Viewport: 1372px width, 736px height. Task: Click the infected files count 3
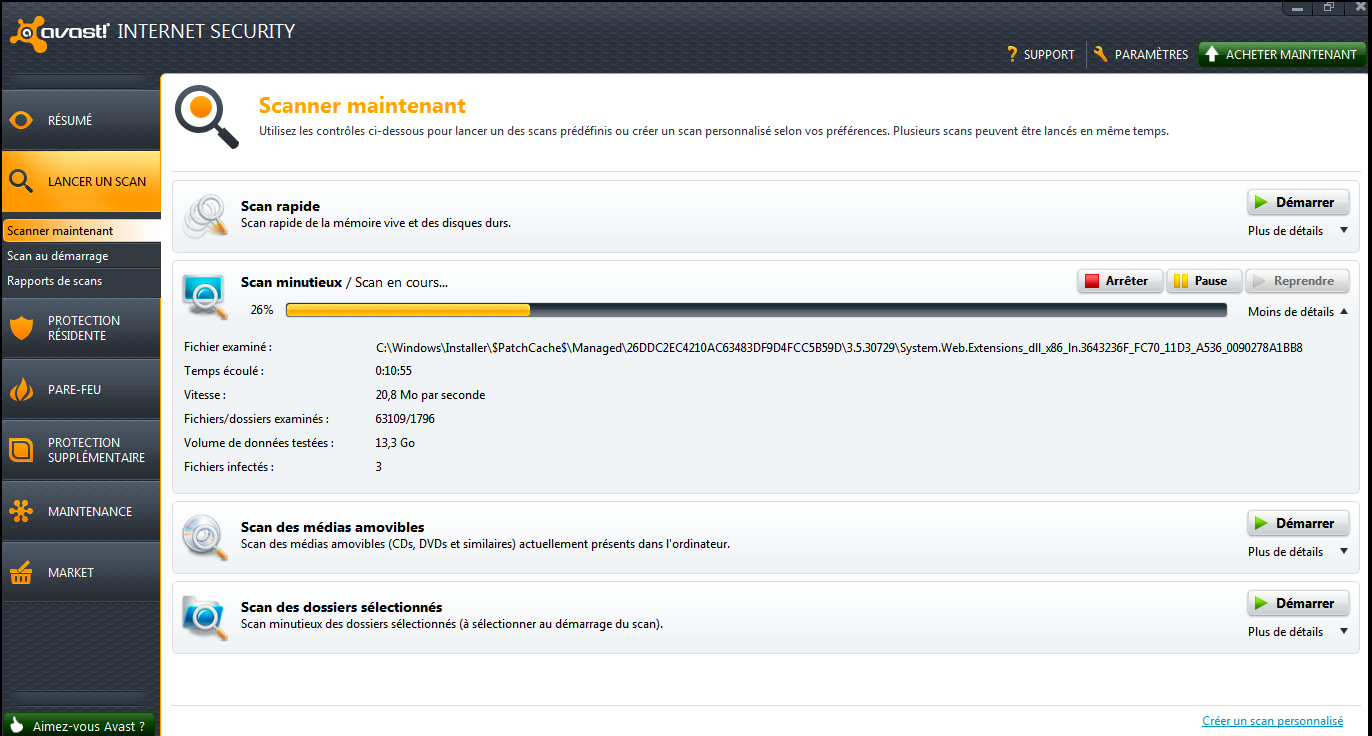click(379, 467)
